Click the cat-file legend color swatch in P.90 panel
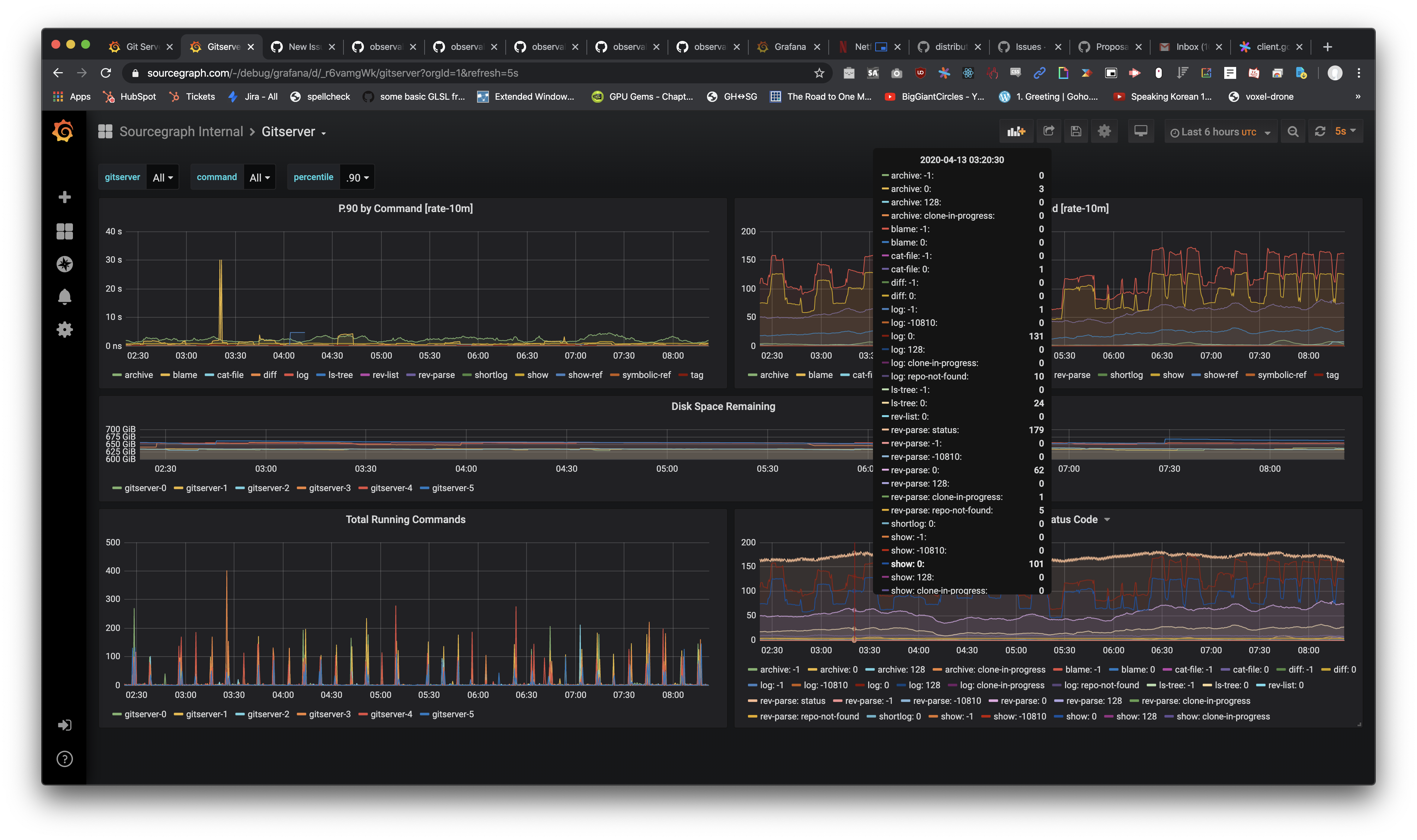 [209, 375]
